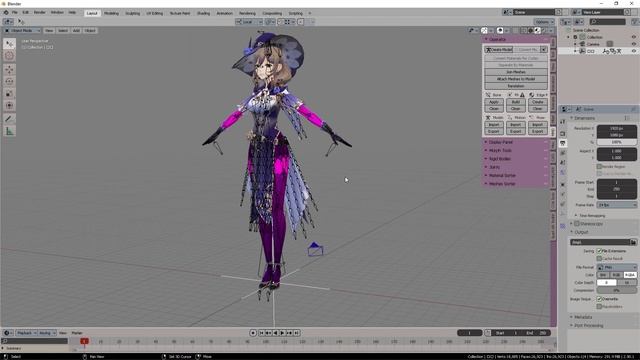Jump to the timeline start frame
Viewport: 640px width, 360px height.
click(x=262, y=333)
